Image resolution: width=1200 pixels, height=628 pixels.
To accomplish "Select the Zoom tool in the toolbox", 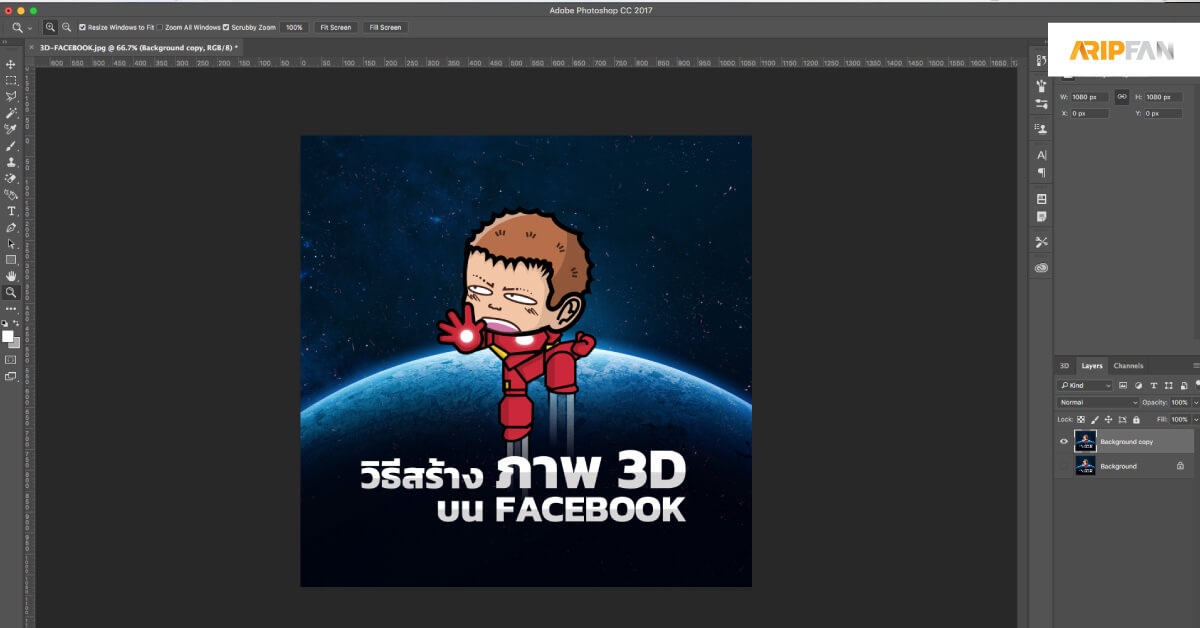I will tap(11, 293).
